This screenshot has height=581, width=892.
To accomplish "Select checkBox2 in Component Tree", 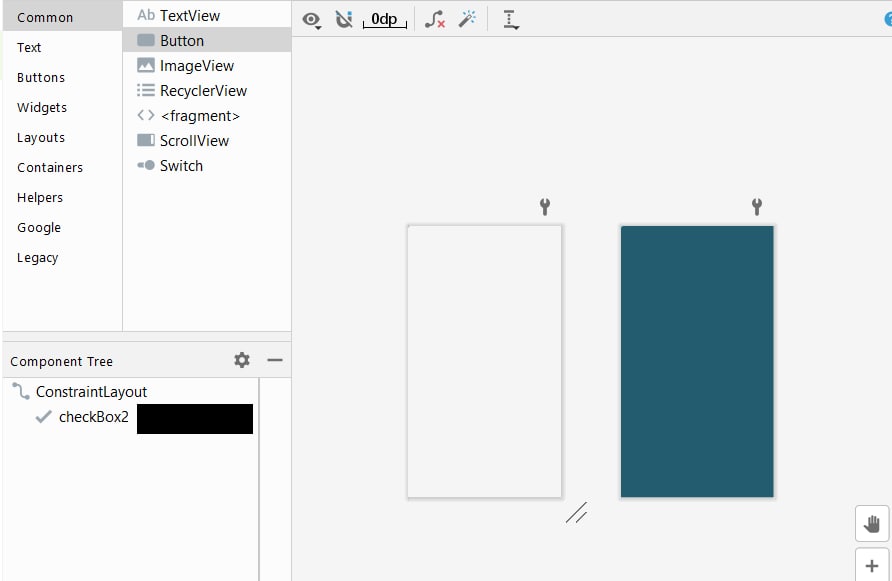I will point(94,417).
